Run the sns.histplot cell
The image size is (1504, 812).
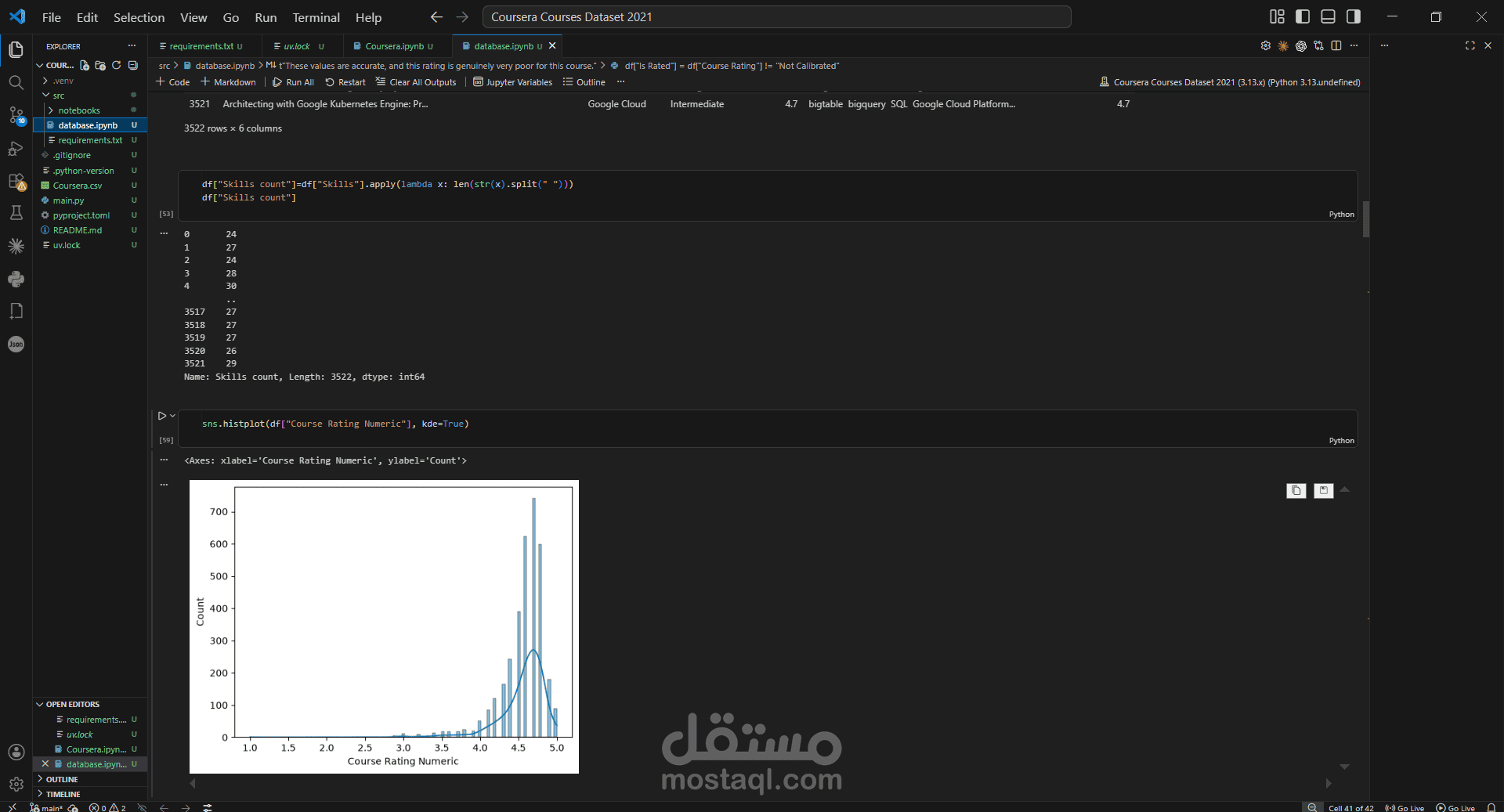coord(162,416)
